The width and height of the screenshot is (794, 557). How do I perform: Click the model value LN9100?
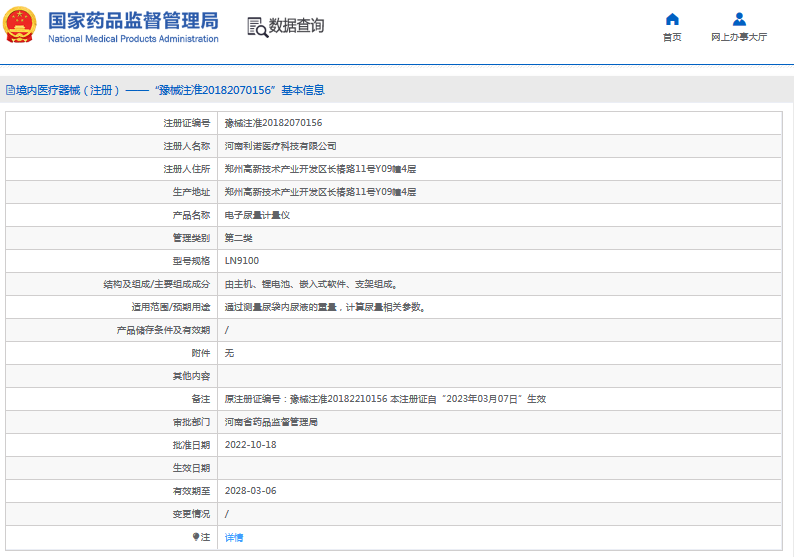click(241, 261)
